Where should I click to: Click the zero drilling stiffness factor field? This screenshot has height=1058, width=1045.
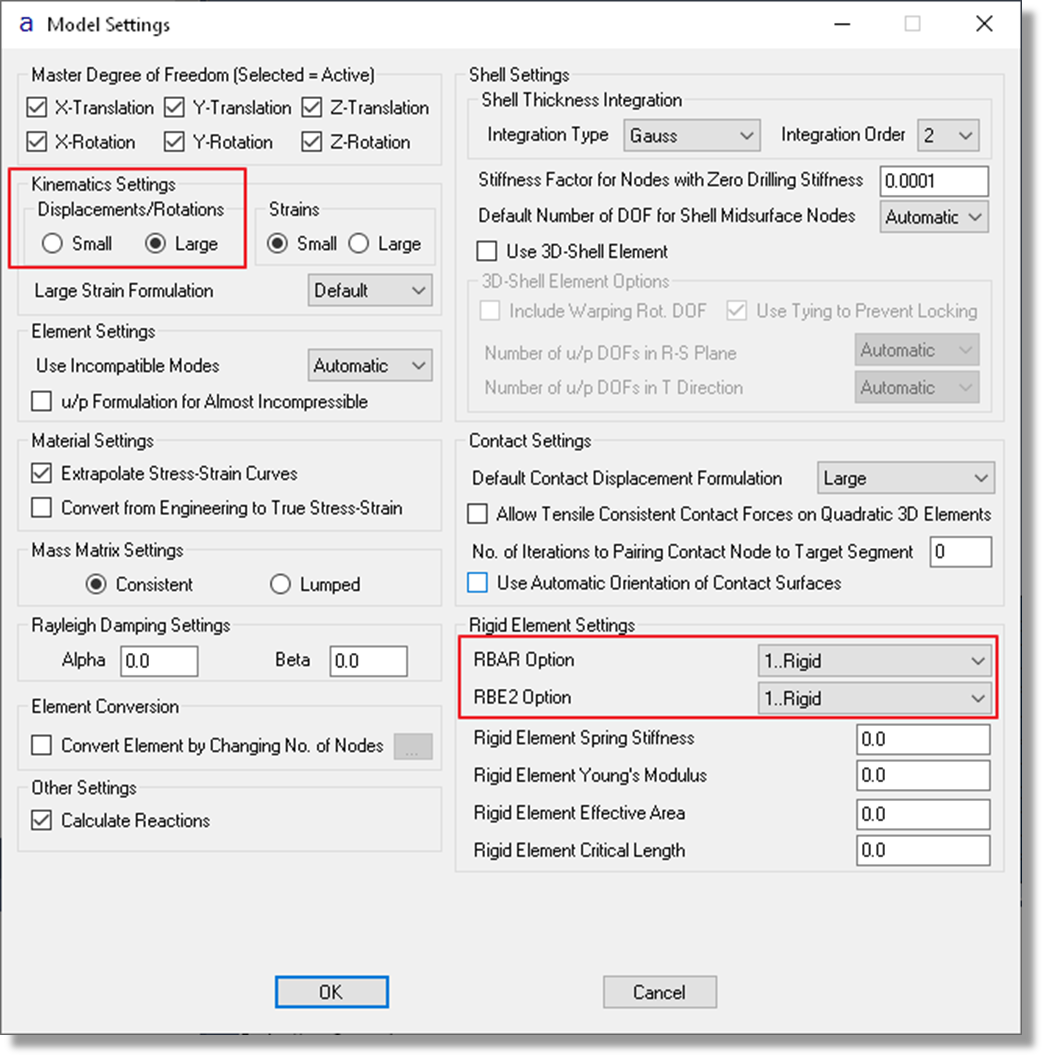tap(934, 181)
